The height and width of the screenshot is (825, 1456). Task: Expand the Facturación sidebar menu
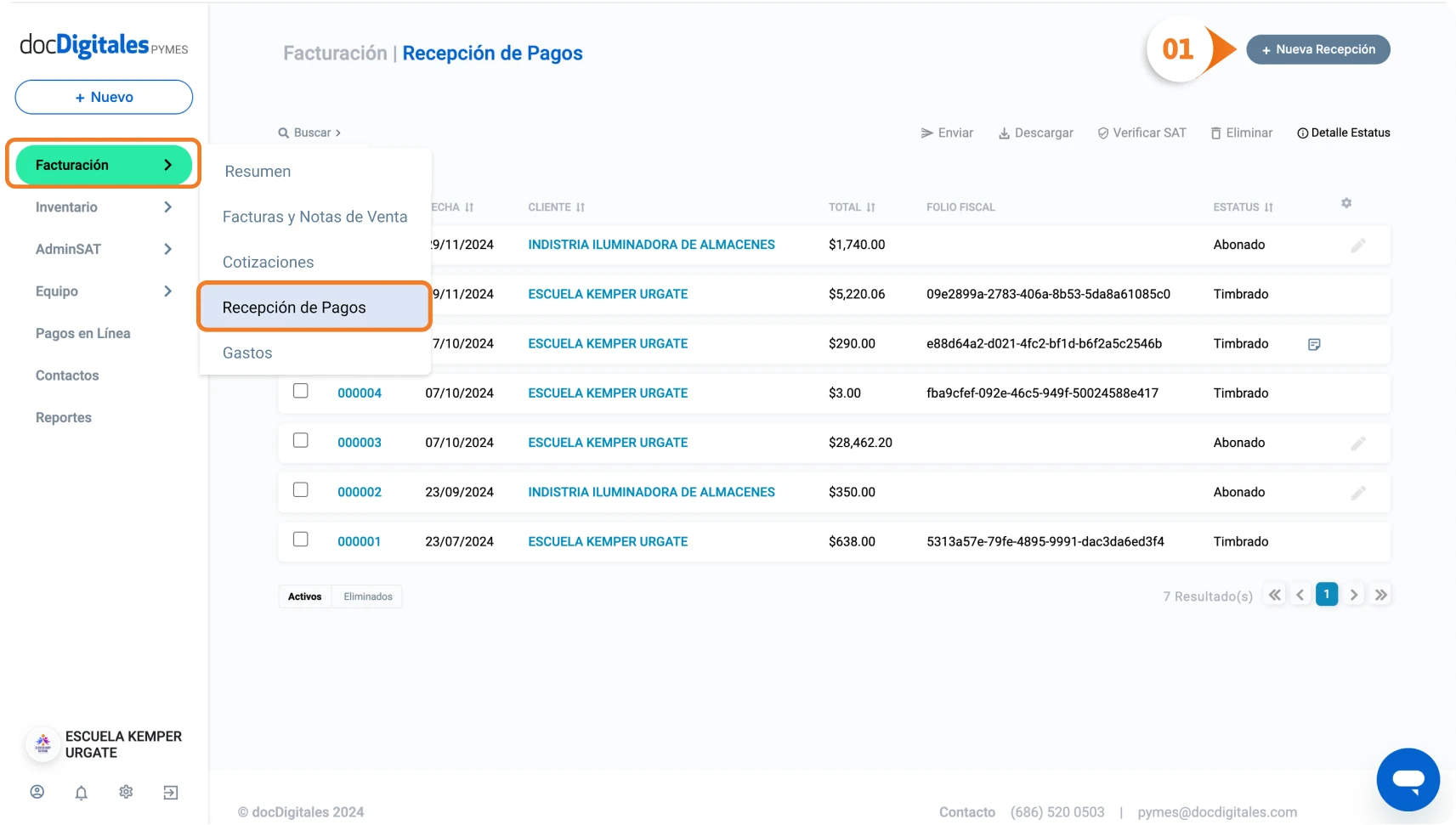tap(104, 165)
